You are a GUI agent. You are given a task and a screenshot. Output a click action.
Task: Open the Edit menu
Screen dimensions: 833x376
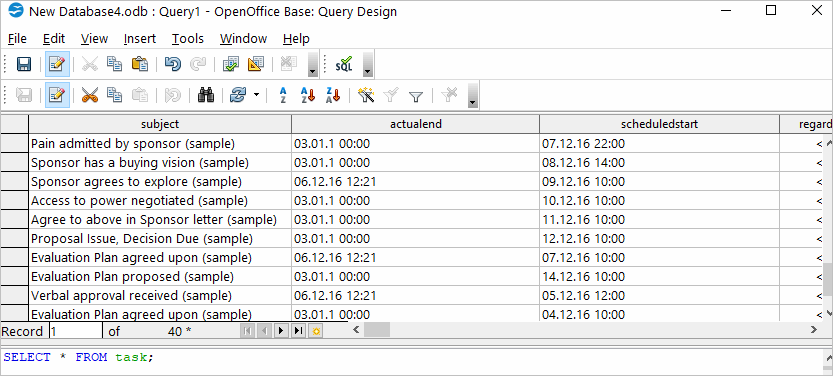[54, 39]
